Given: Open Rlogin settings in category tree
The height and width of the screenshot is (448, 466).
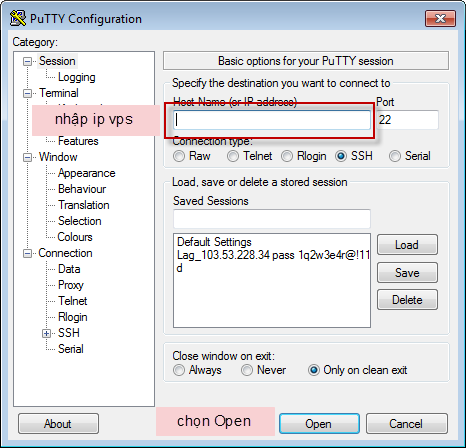Looking at the screenshot, I should coord(73,317).
